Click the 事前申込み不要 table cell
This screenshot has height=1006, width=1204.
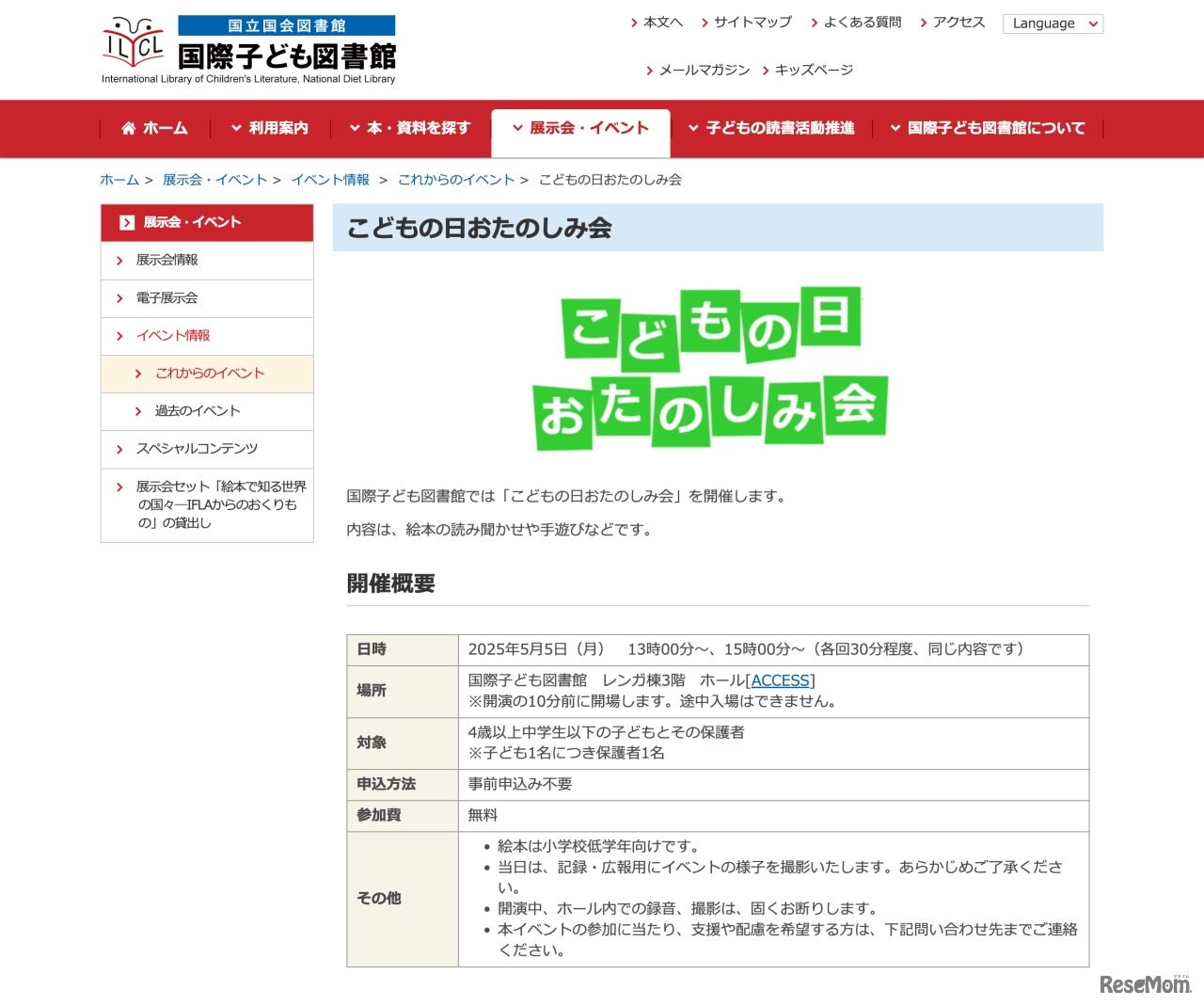pyautogui.click(x=773, y=785)
